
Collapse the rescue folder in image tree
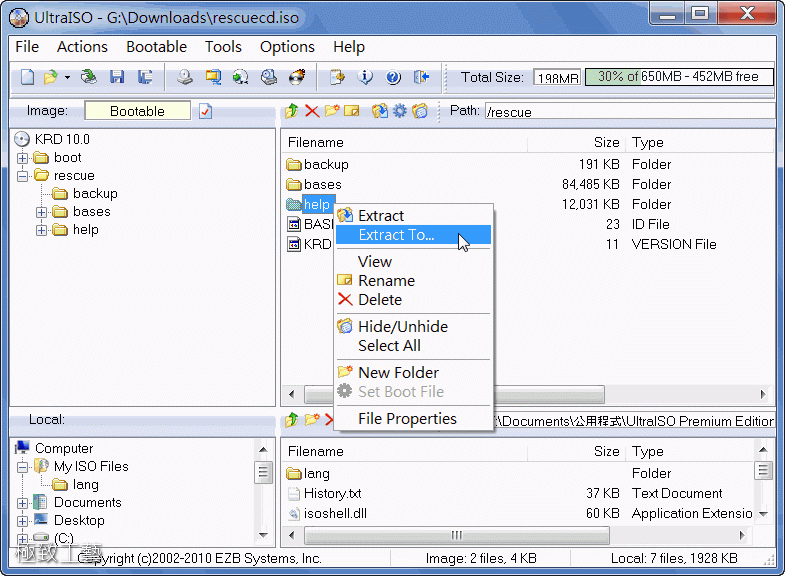pyautogui.click(x=22, y=176)
